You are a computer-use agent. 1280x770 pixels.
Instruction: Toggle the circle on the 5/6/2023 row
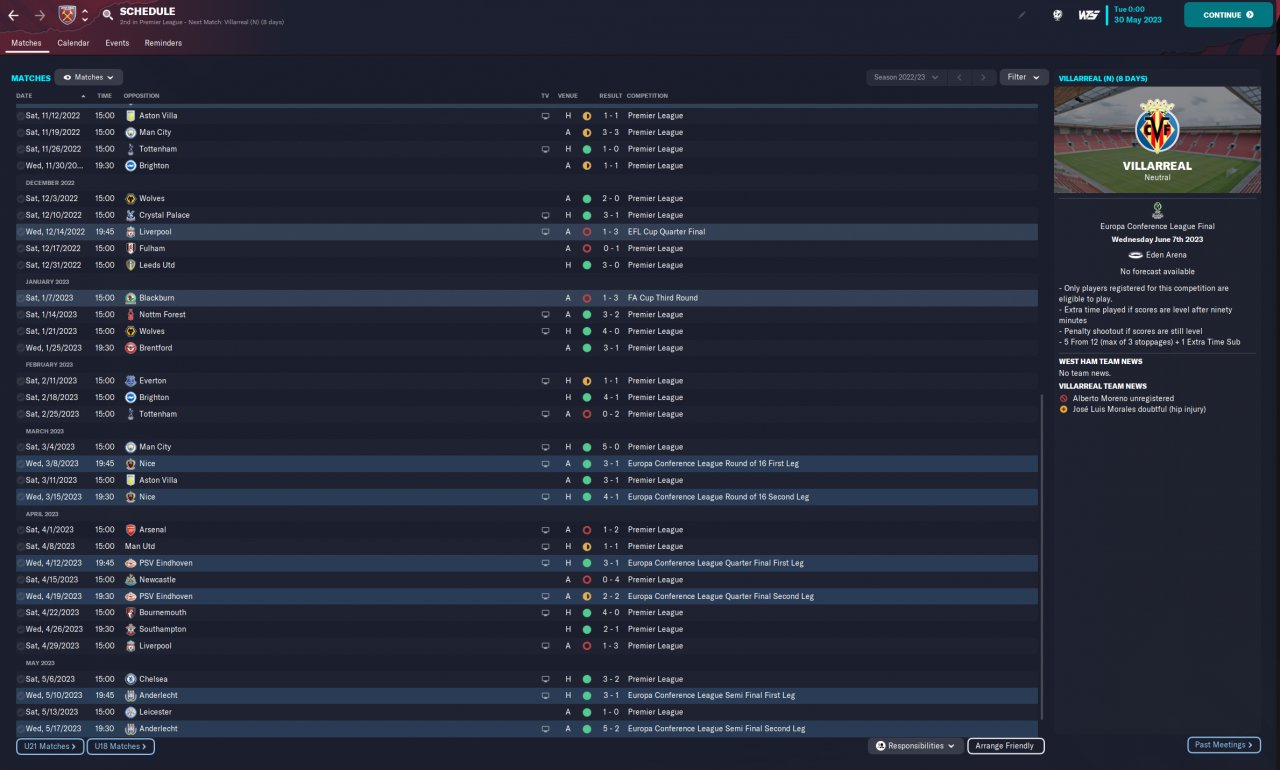[x=20, y=679]
